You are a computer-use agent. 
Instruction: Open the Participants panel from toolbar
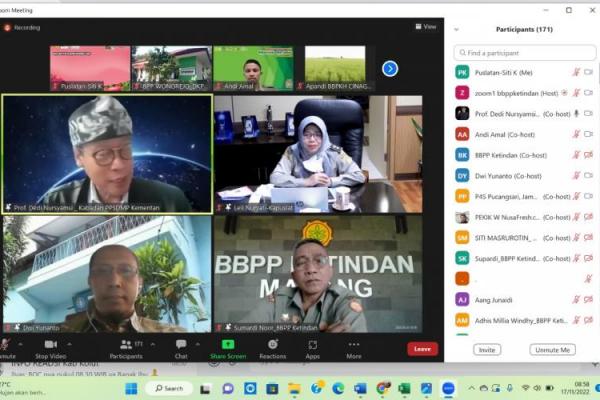[126, 349]
